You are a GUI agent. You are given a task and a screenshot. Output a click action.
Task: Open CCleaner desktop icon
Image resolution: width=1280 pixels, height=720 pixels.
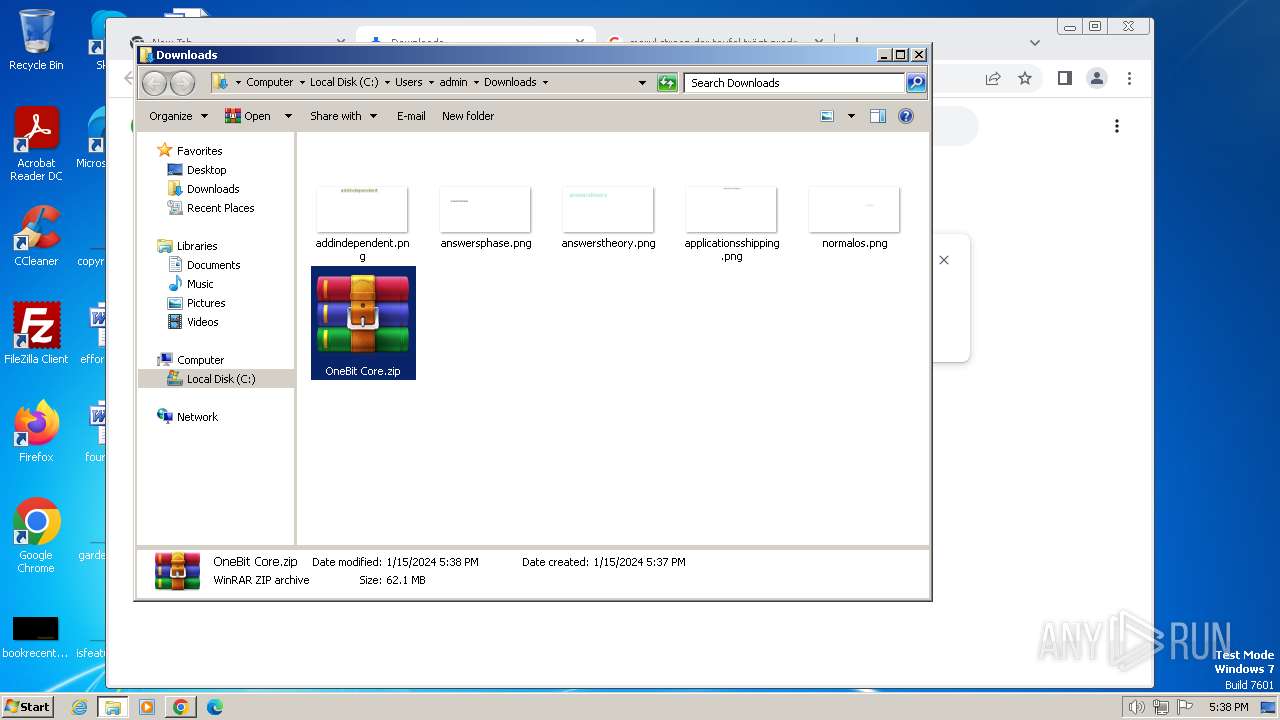[x=36, y=236]
